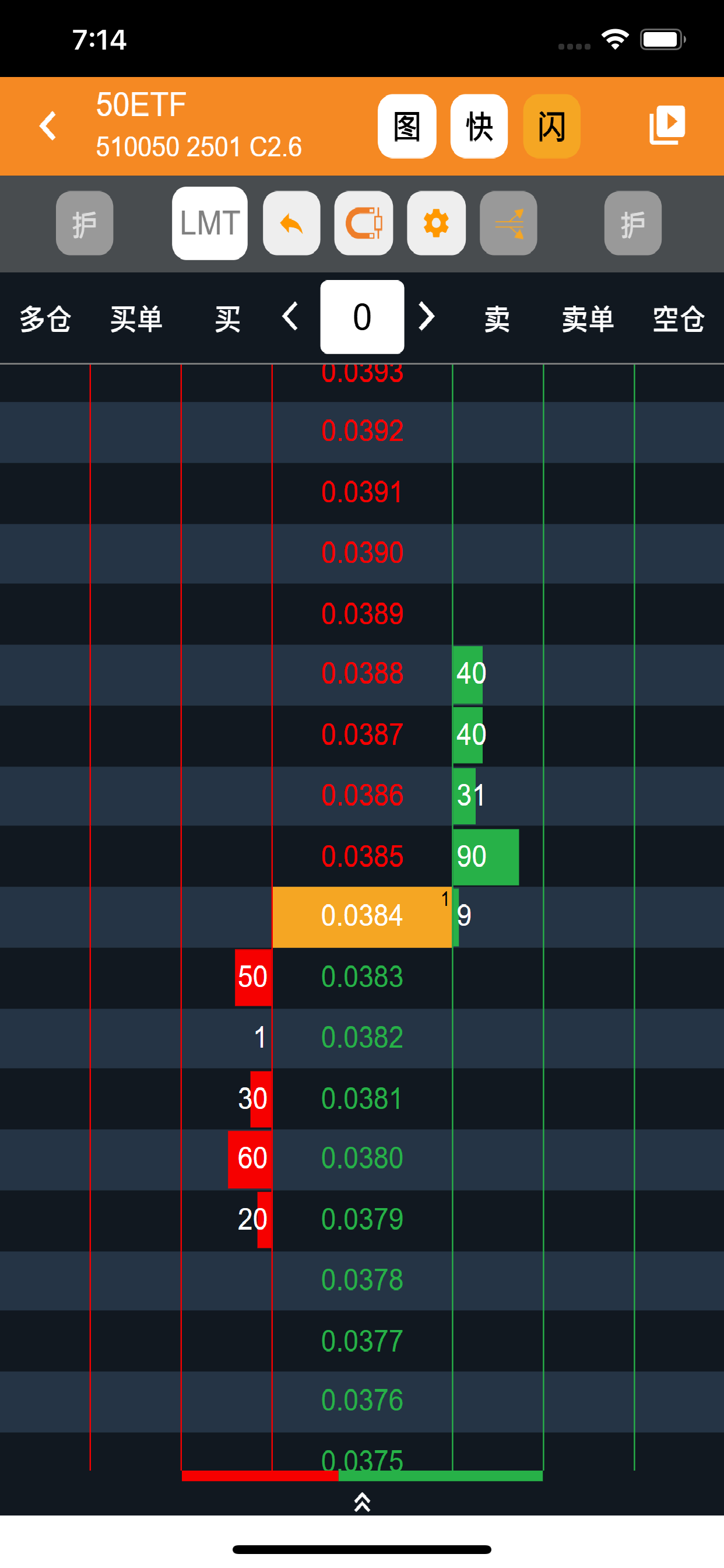Tap the right 护 protection button
The height and width of the screenshot is (1568, 724).
pyautogui.click(x=632, y=223)
